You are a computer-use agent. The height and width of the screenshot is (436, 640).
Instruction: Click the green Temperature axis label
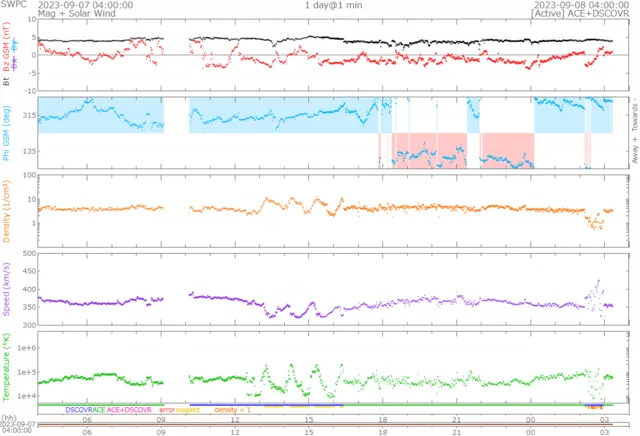[8, 369]
